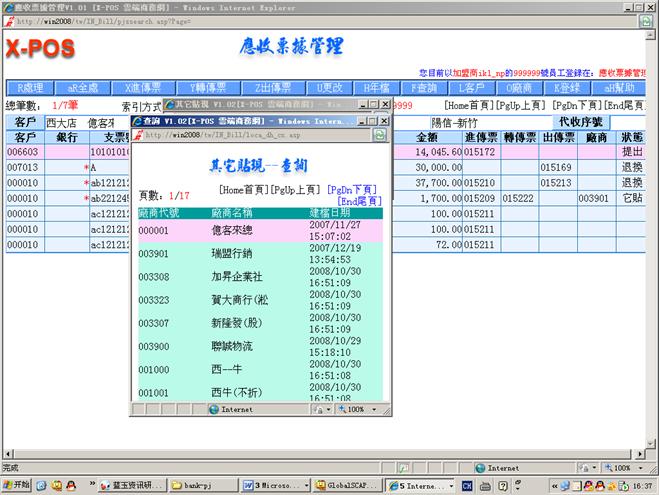The image size is (659, 495).
Task: Click the 客戶 tab header
Action: (25, 122)
